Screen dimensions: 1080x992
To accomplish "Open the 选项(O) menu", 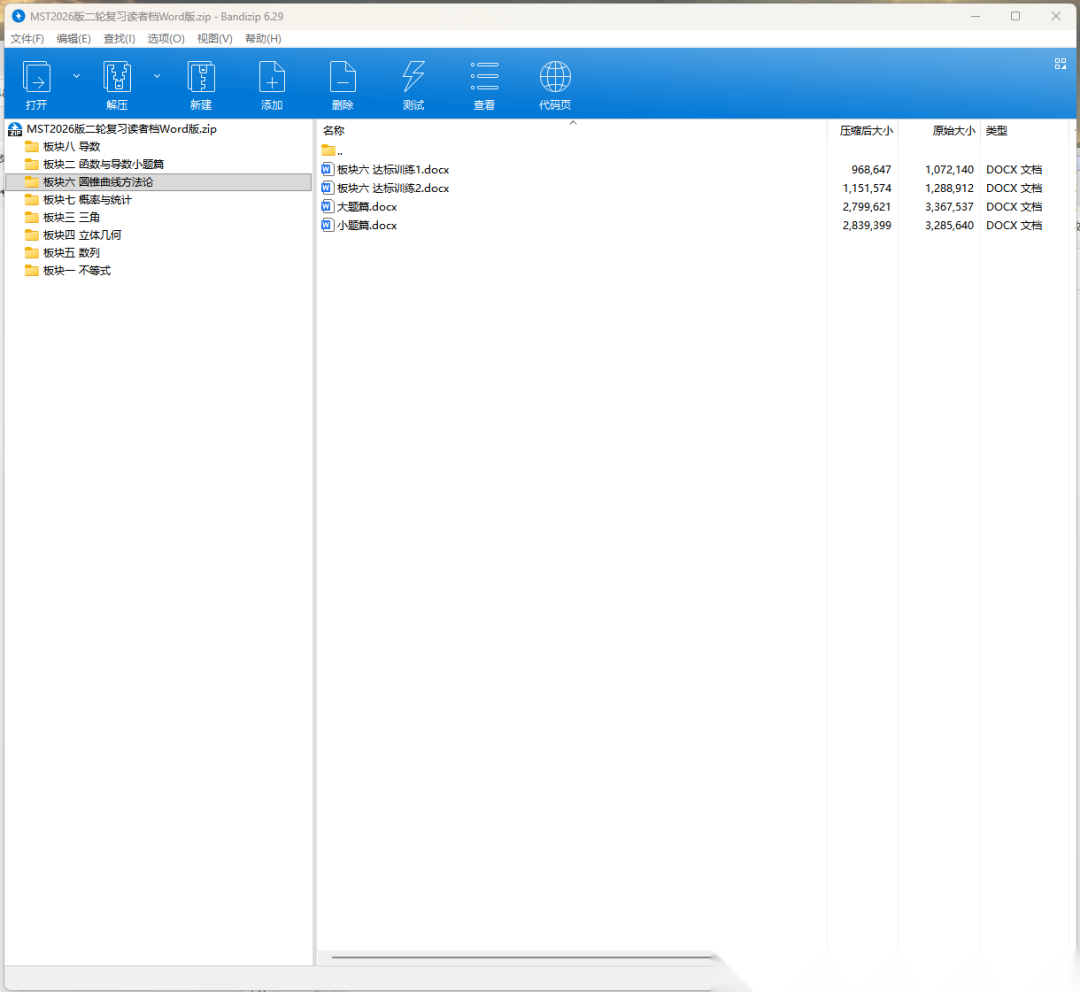I will pos(166,38).
